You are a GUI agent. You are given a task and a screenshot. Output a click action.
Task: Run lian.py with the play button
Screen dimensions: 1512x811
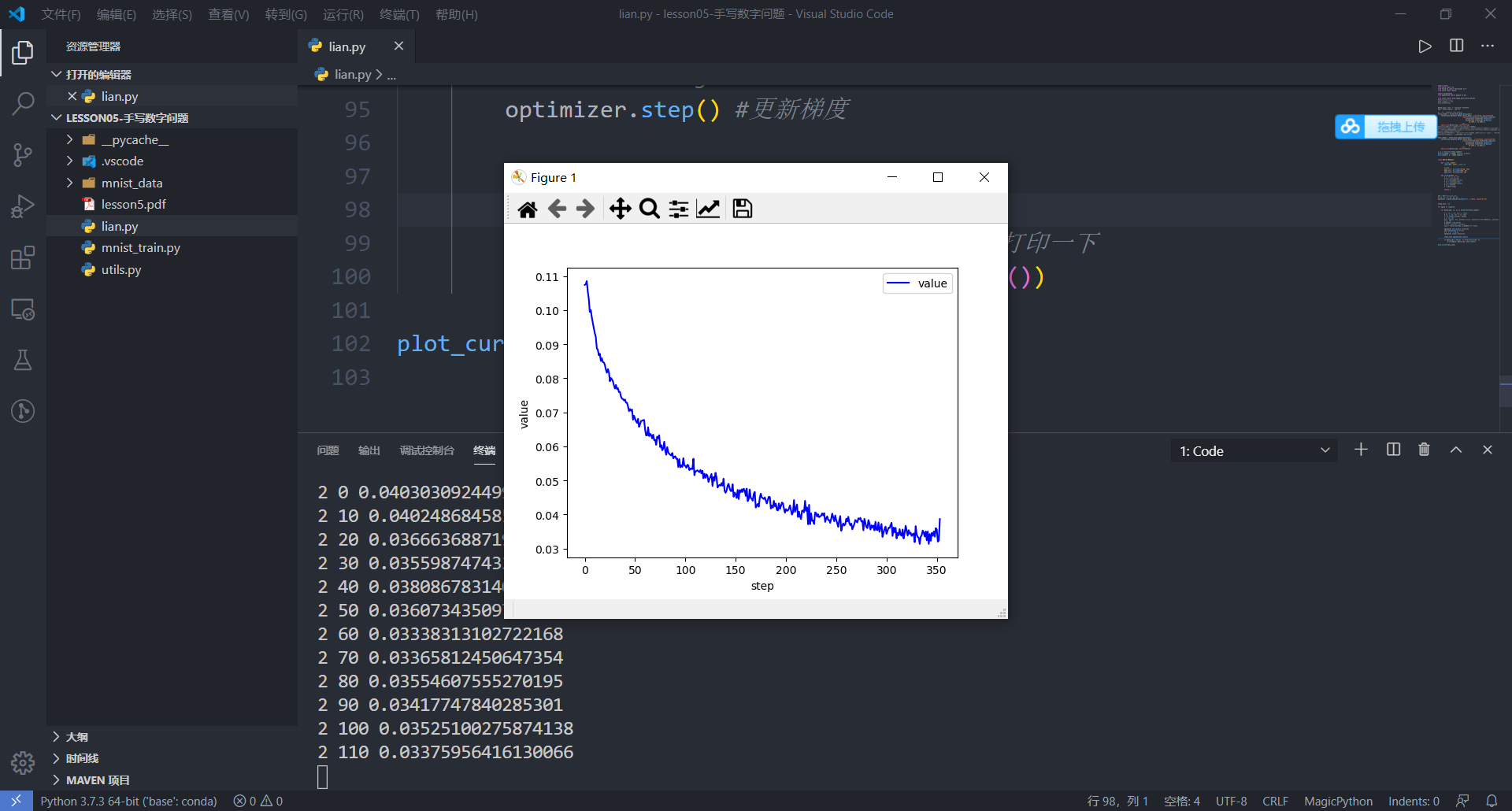point(1424,46)
